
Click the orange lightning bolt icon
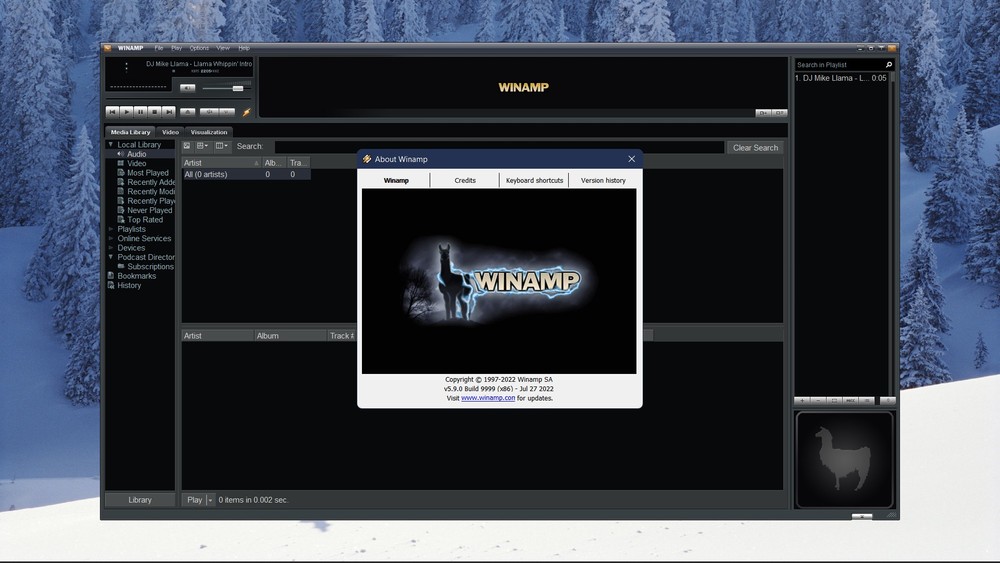point(246,112)
